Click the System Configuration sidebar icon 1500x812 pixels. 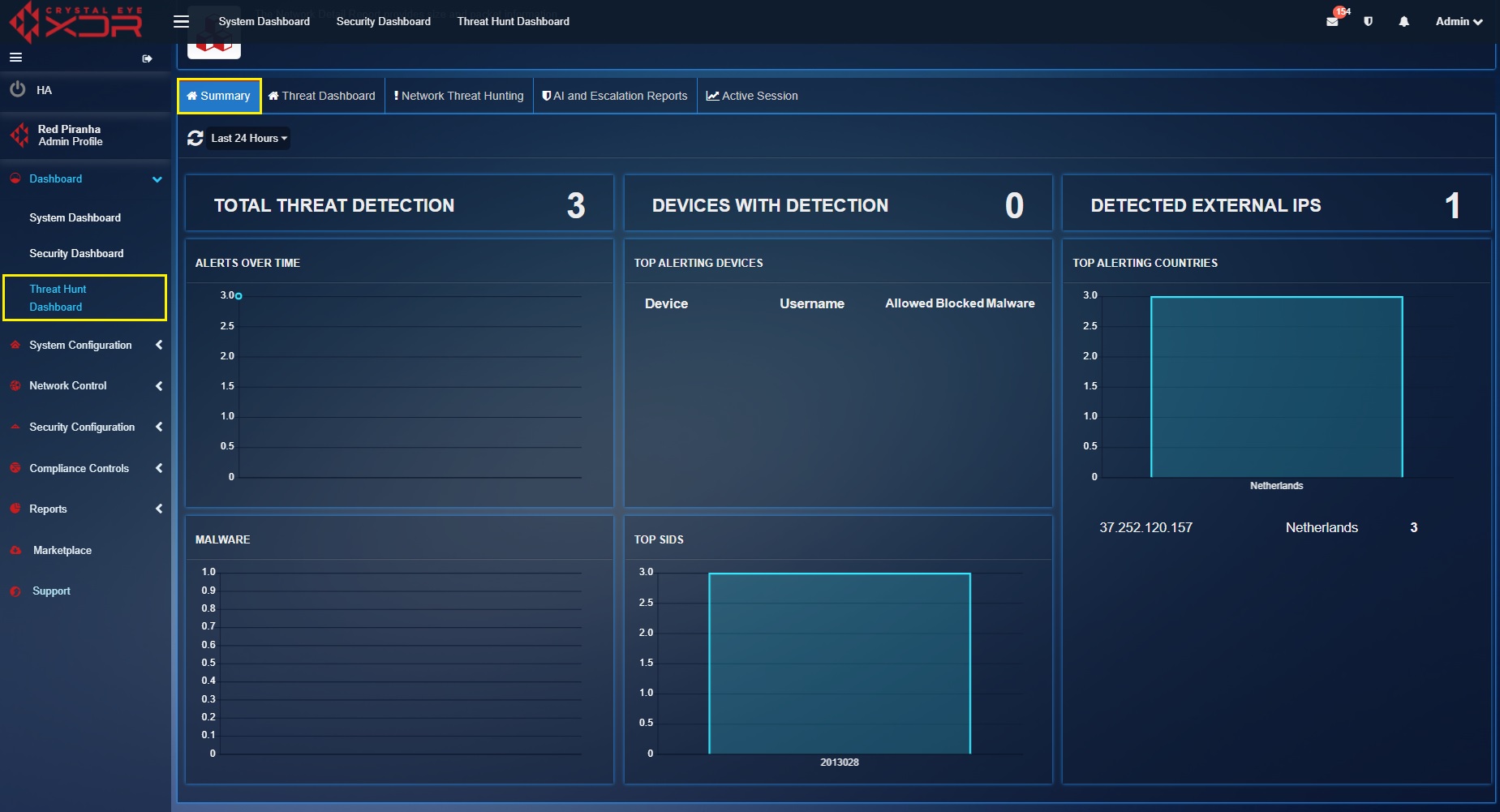(x=15, y=345)
